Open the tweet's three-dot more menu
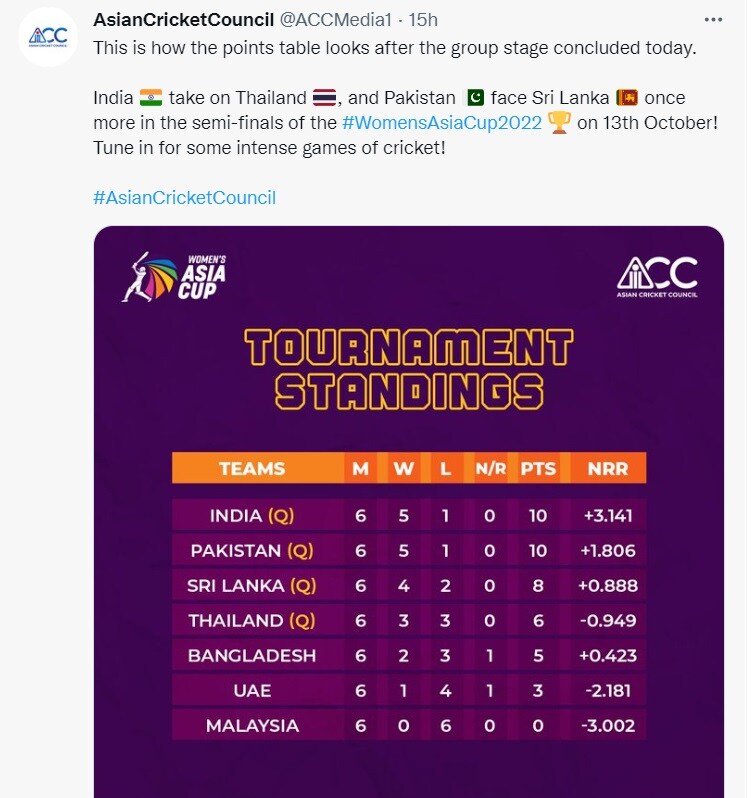The height and width of the screenshot is (798, 753). (x=713, y=20)
